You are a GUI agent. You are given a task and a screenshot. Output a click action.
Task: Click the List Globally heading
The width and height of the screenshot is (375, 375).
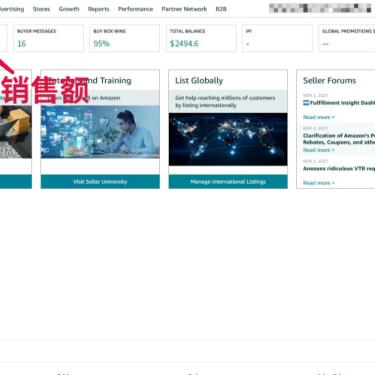coord(199,81)
